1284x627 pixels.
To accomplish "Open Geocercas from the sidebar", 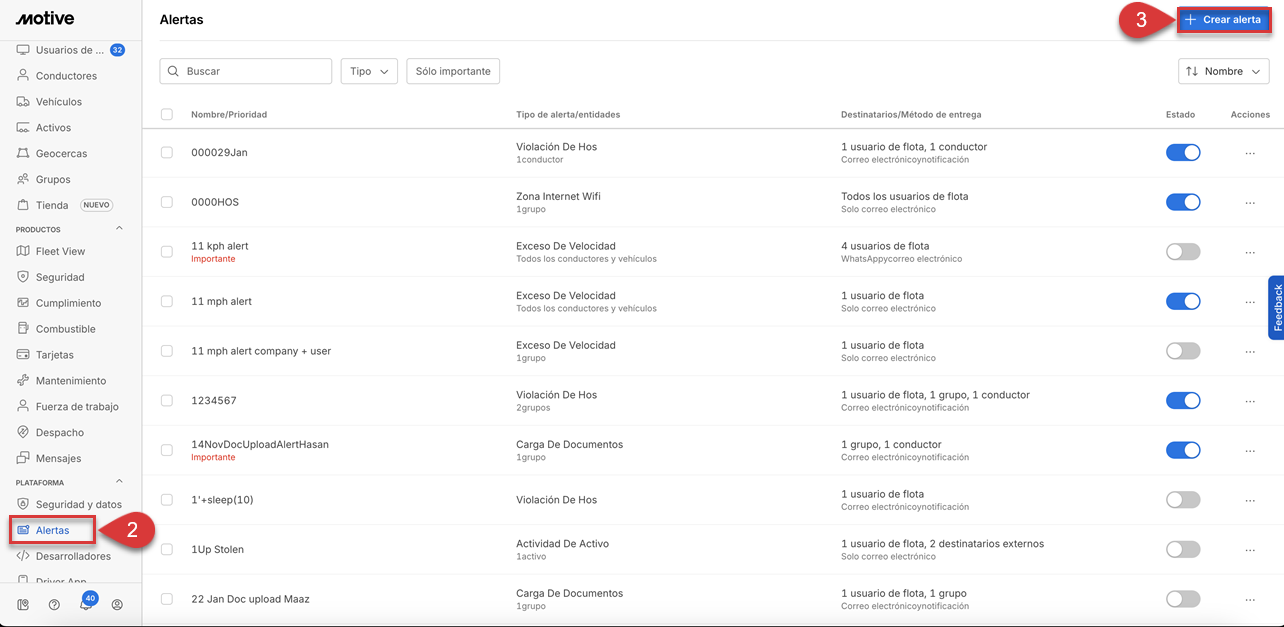I will pos(61,154).
